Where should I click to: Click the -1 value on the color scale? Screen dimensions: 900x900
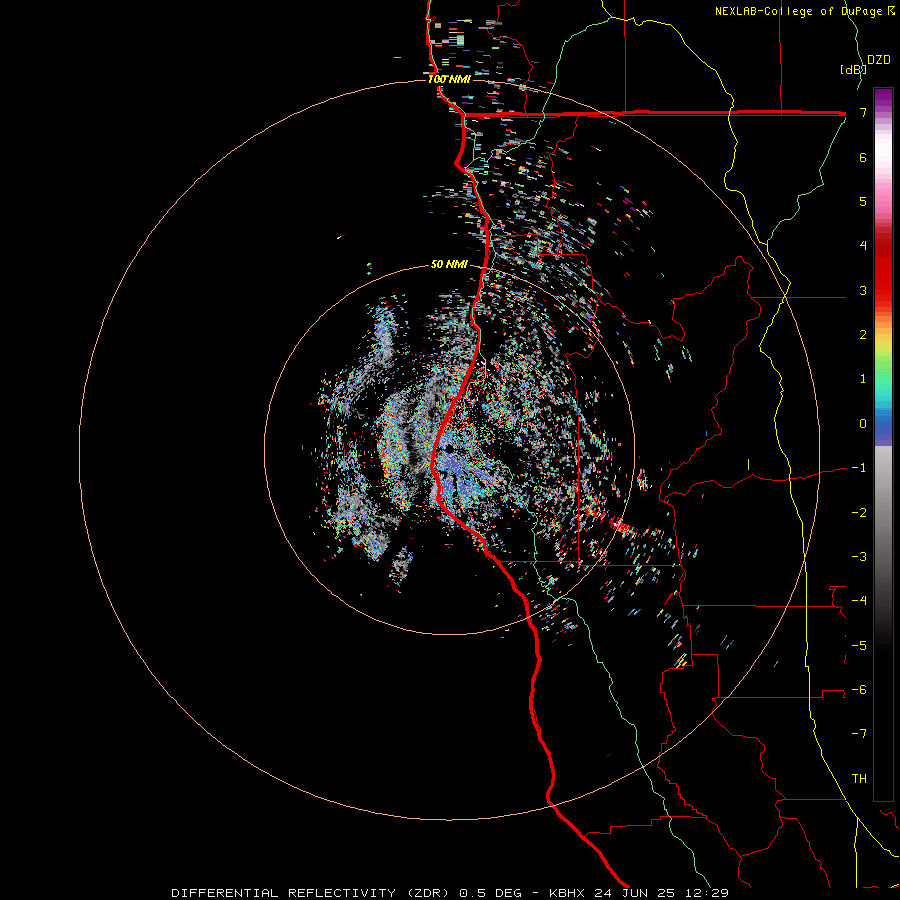pos(859,468)
